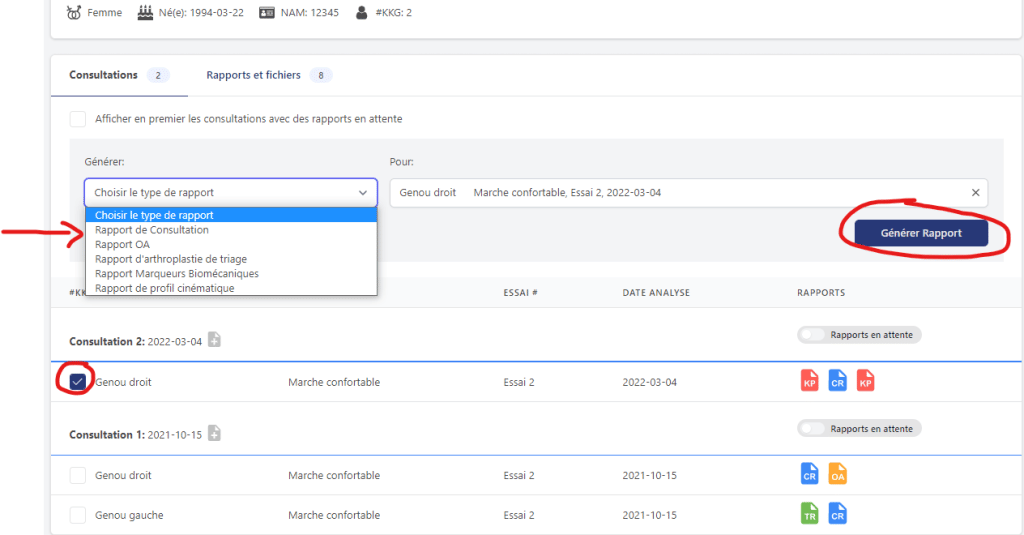Clear the Pour field with the X
1024x535 pixels.
coord(975,193)
